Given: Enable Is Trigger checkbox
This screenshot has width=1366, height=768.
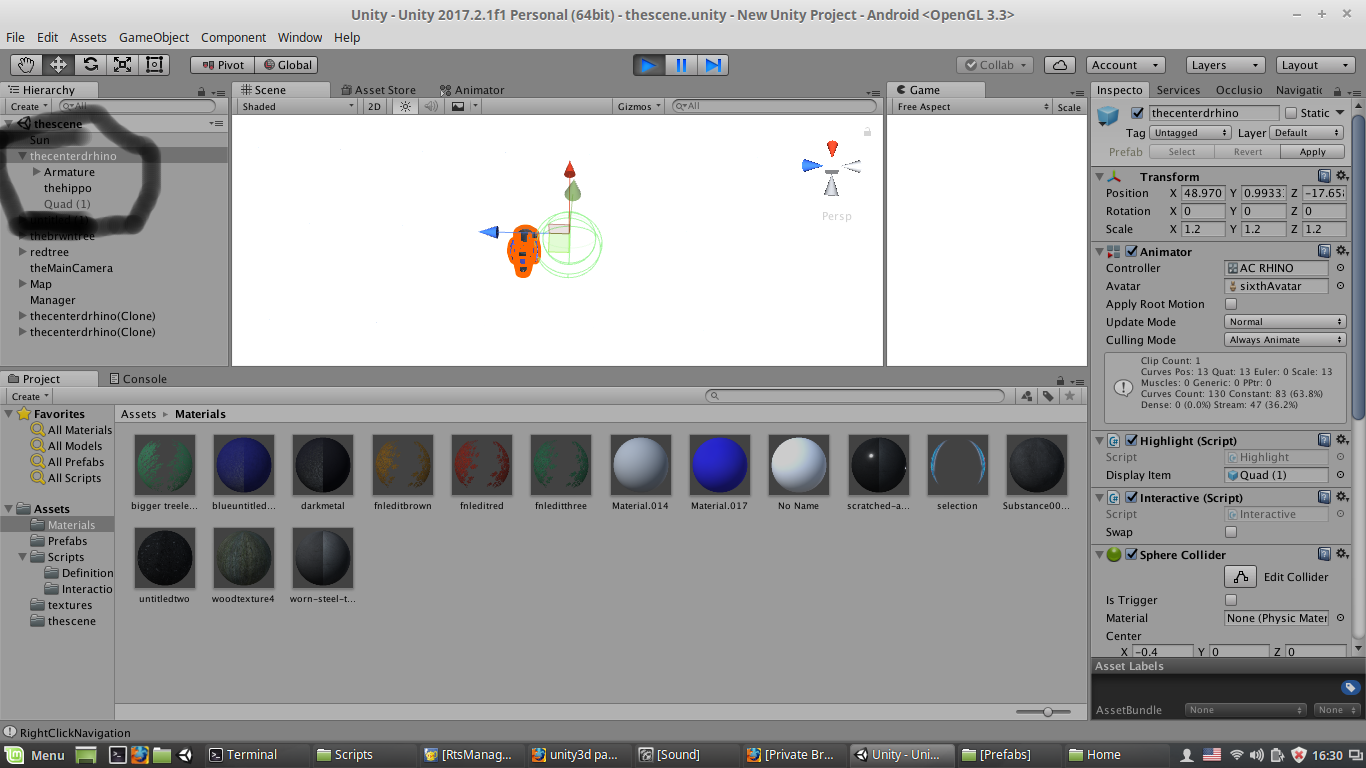Looking at the screenshot, I should 1231,600.
